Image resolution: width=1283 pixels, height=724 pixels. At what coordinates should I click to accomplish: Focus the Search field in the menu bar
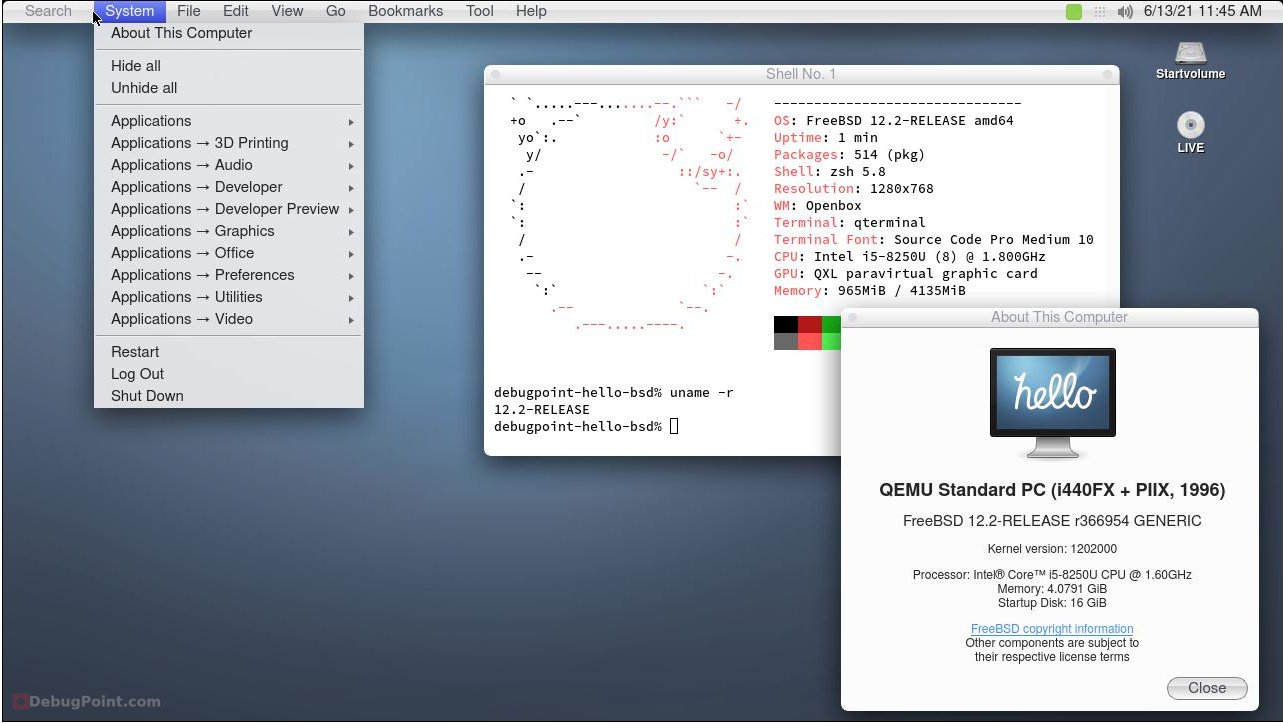tap(48, 11)
